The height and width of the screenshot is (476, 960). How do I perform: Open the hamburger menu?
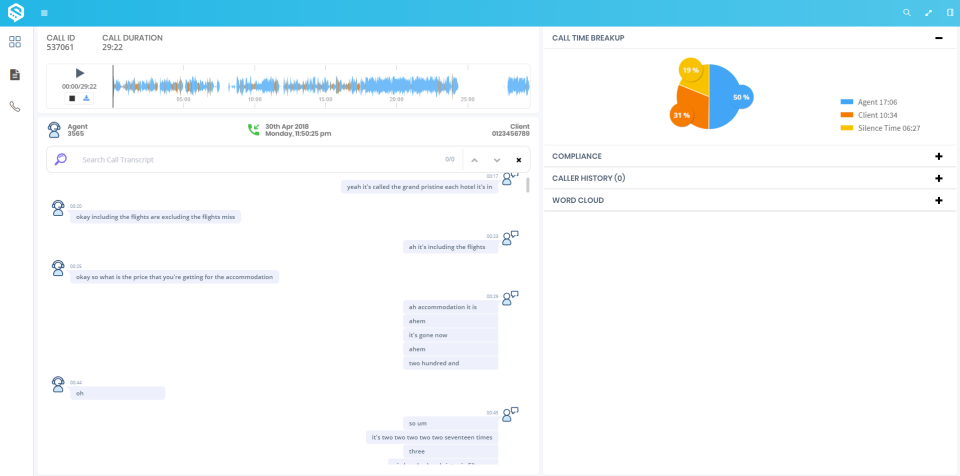click(x=44, y=13)
